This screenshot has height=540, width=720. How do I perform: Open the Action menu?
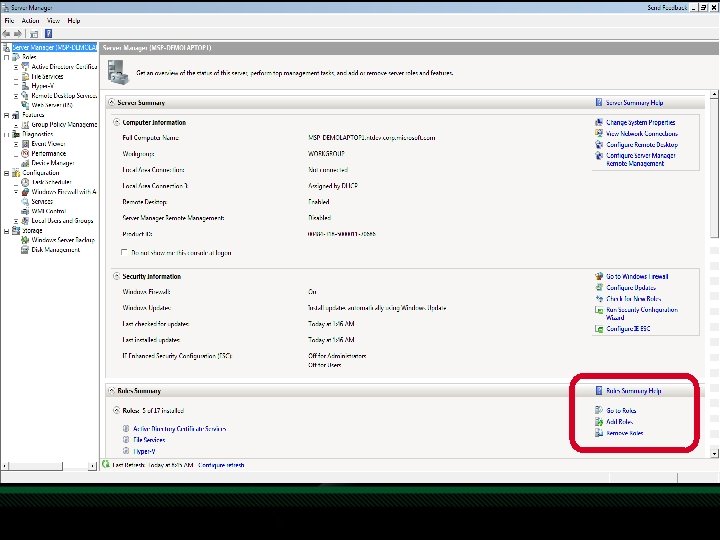[x=30, y=21]
